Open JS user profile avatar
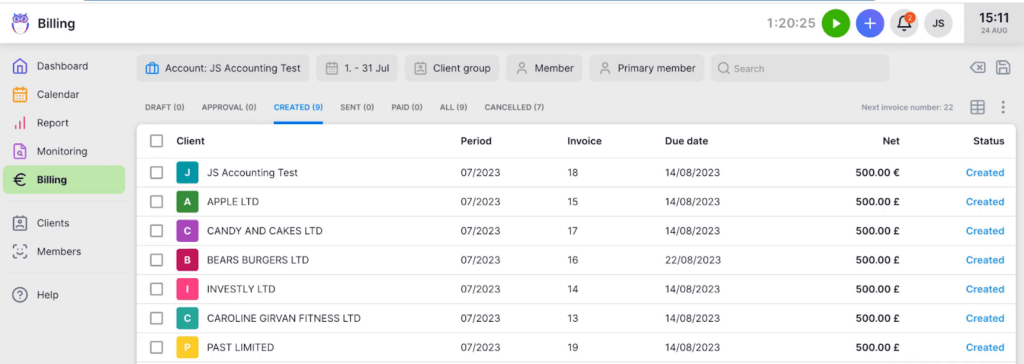Viewport: 1024px width, 364px height. point(938,24)
